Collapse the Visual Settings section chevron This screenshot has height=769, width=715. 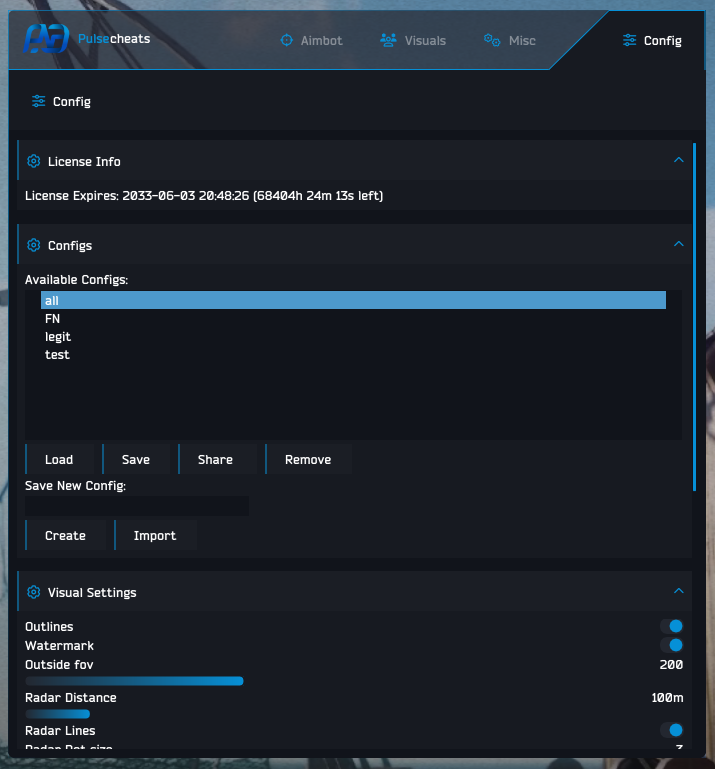click(x=679, y=591)
